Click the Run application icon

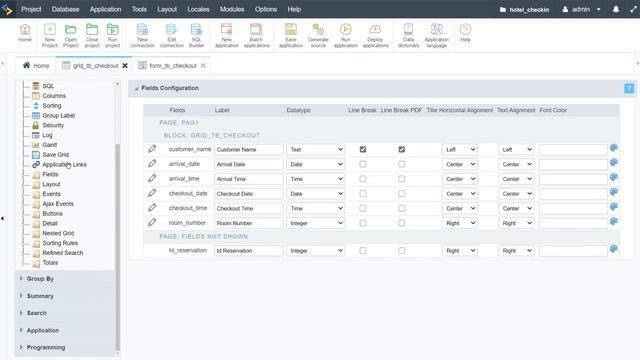[345, 36]
